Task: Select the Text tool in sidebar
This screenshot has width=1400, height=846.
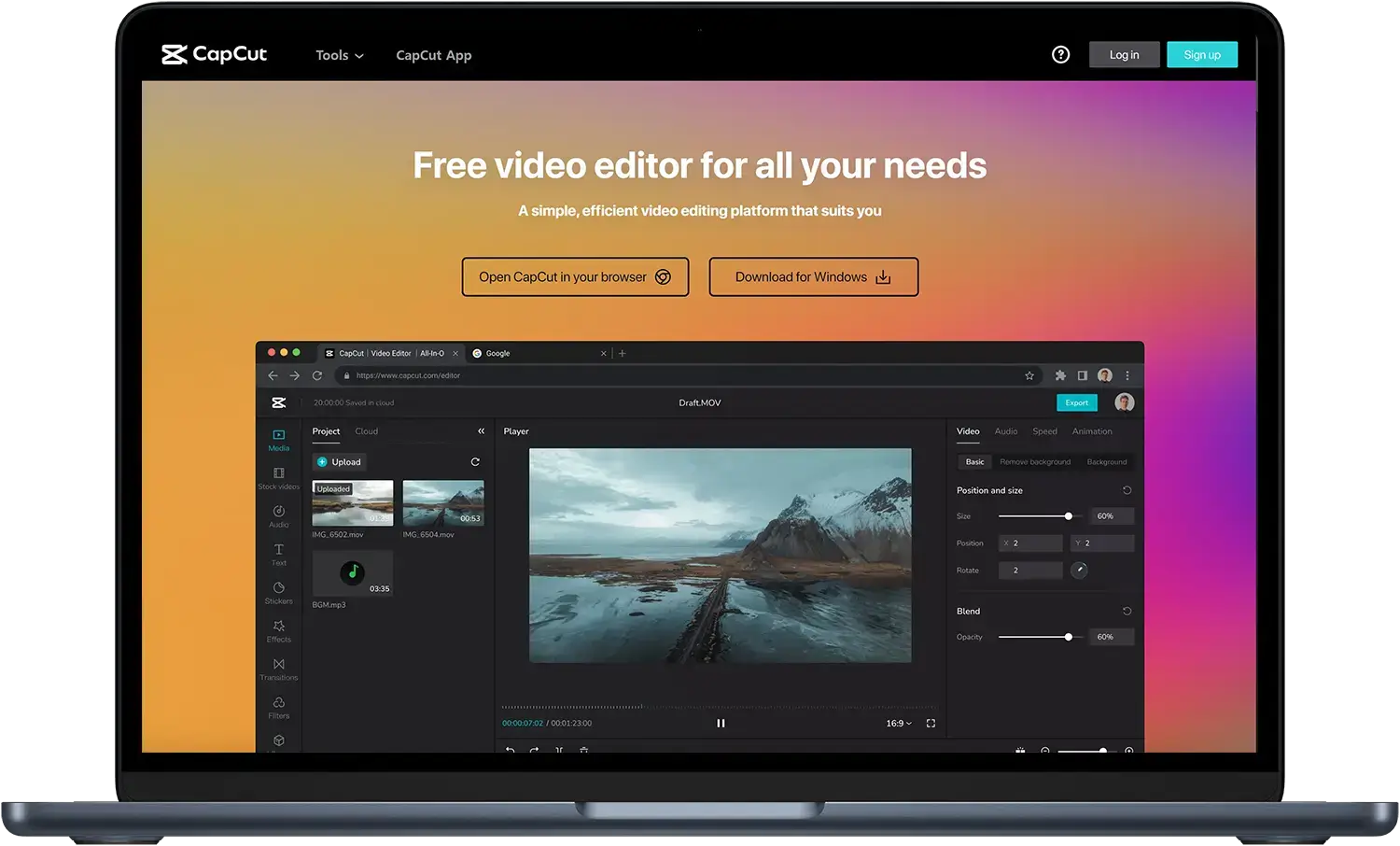Action: pyautogui.click(x=279, y=555)
